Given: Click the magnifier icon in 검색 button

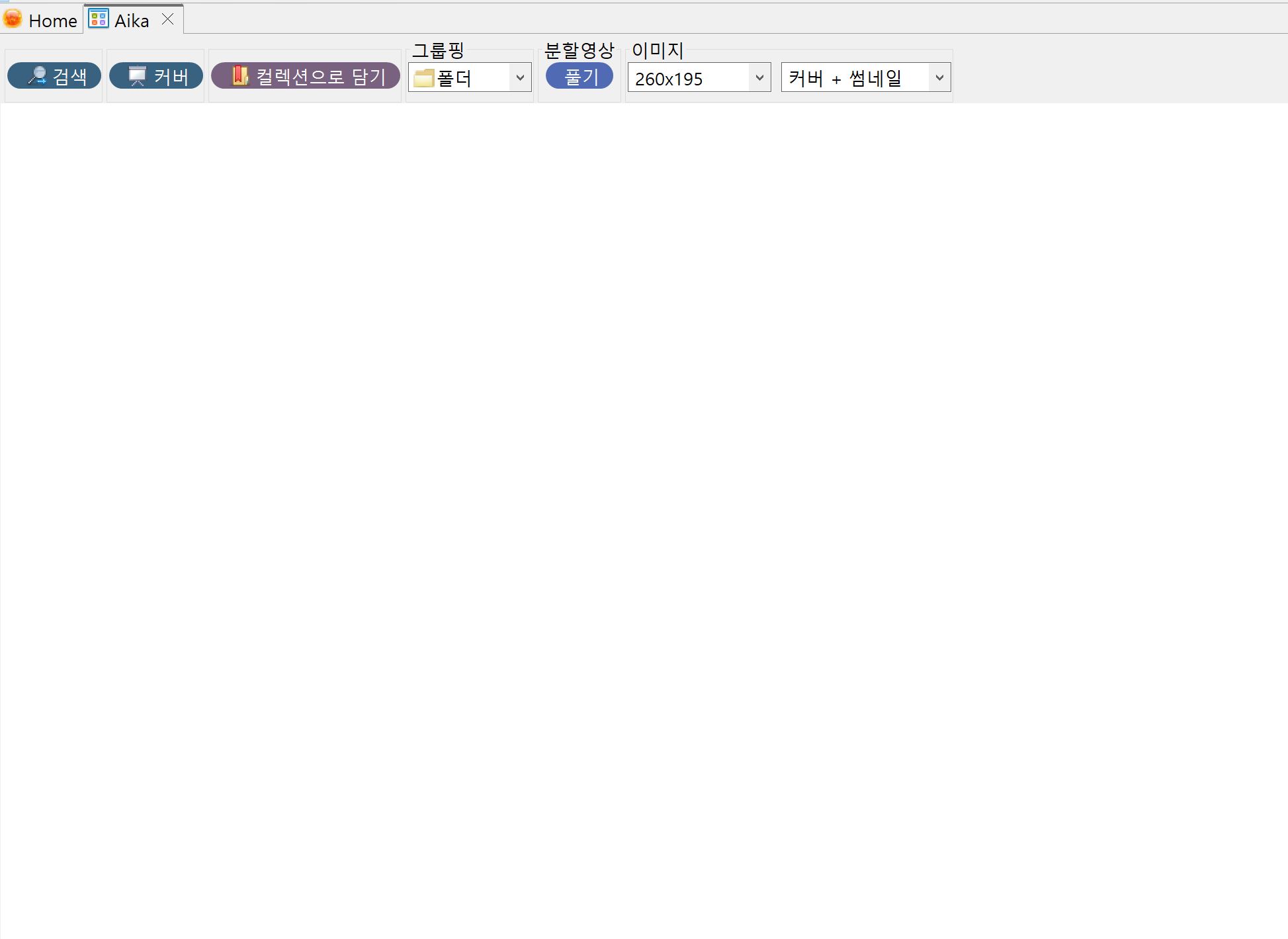Looking at the screenshot, I should (37, 76).
